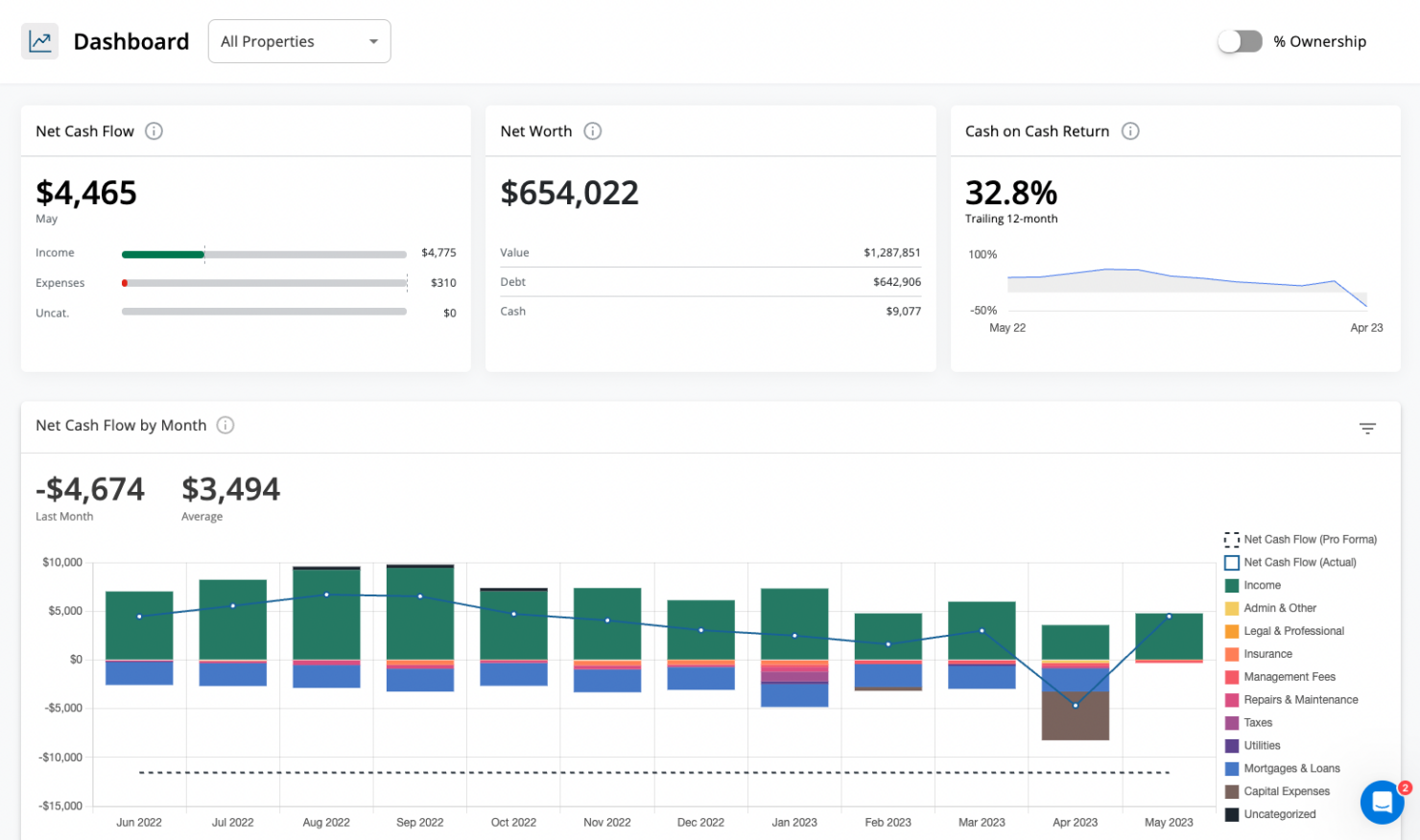Click the Dashboard line chart icon
The height and width of the screenshot is (840, 1420).
click(39, 41)
